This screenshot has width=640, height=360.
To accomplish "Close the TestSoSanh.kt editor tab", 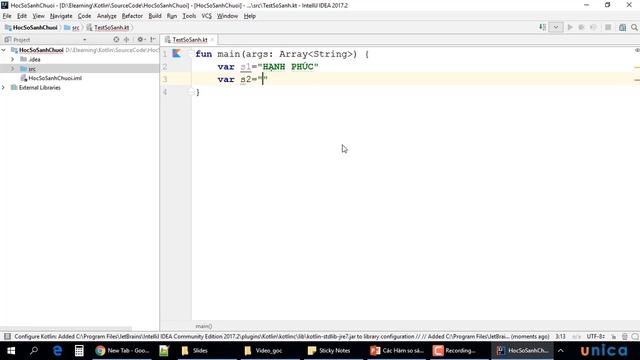I will (x=212, y=40).
